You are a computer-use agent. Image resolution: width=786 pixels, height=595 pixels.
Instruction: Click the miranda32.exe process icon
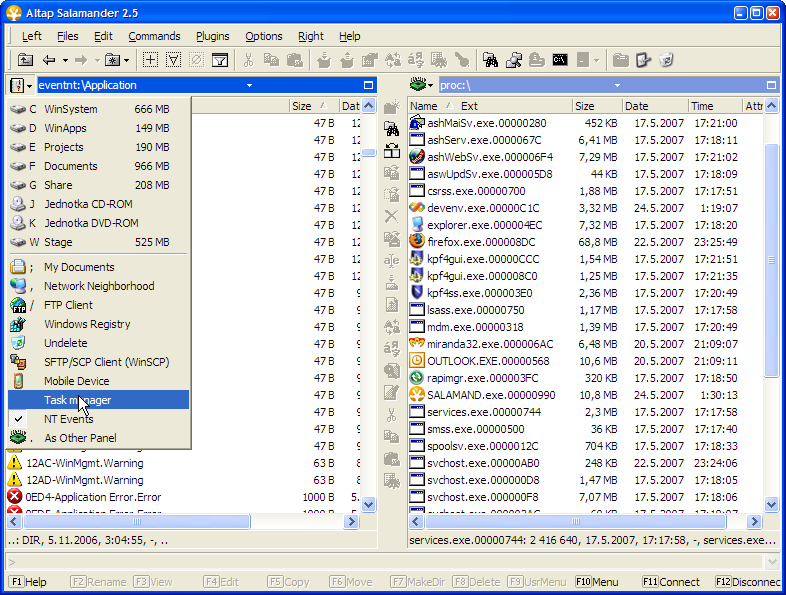[417, 344]
